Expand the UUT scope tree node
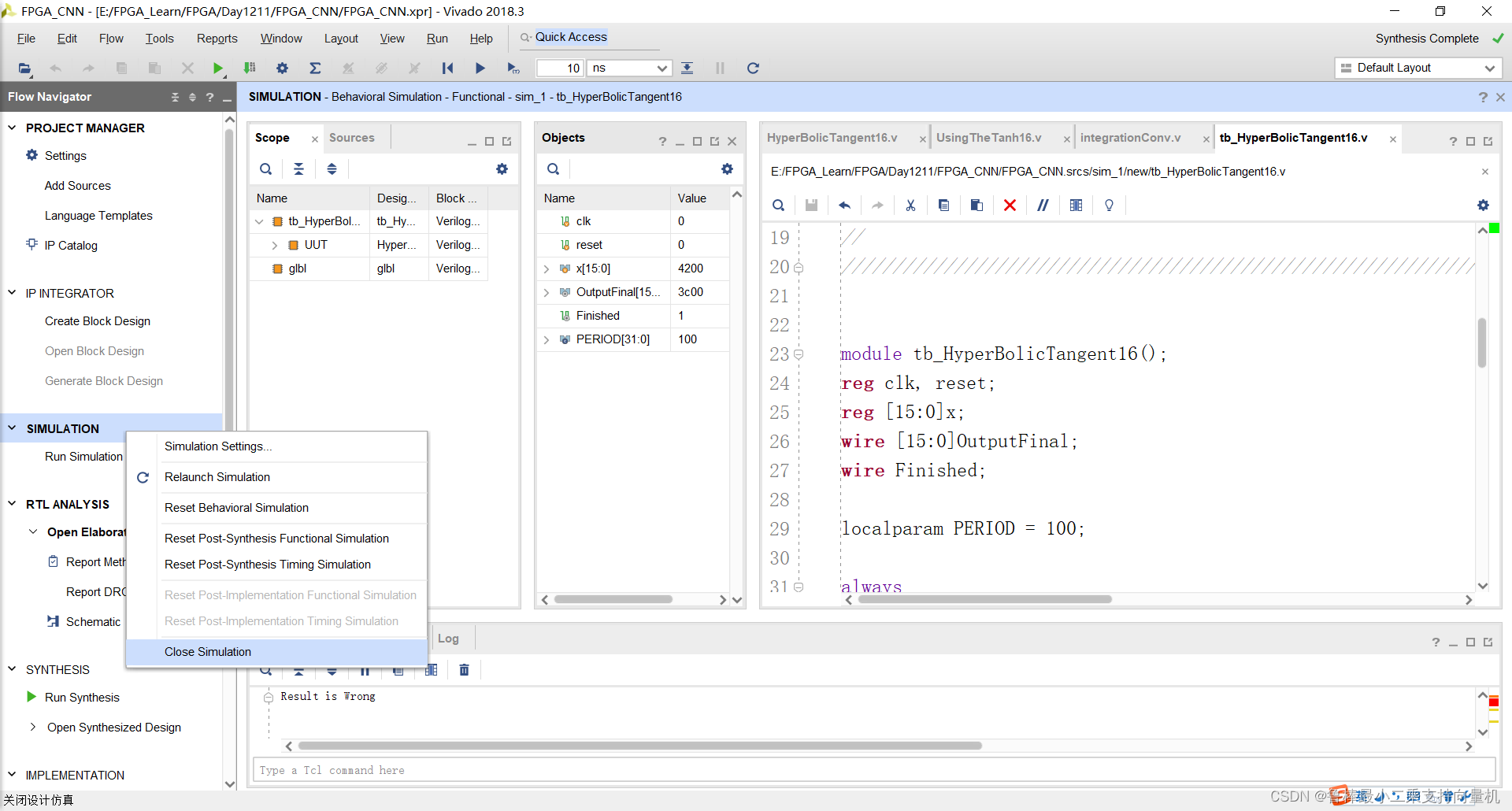This screenshot has width=1512, height=811. coord(275,246)
